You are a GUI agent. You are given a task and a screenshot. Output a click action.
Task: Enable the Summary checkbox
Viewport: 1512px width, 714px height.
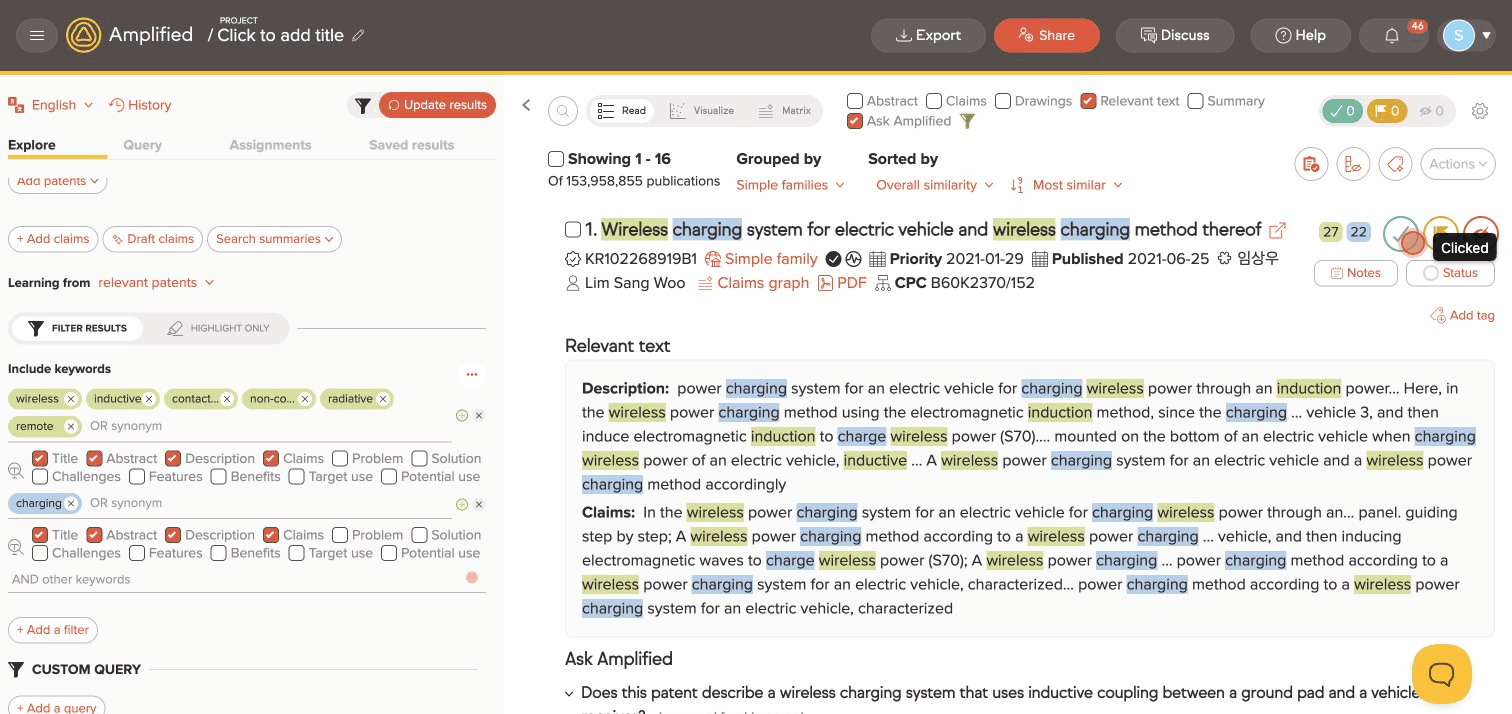[1196, 101]
